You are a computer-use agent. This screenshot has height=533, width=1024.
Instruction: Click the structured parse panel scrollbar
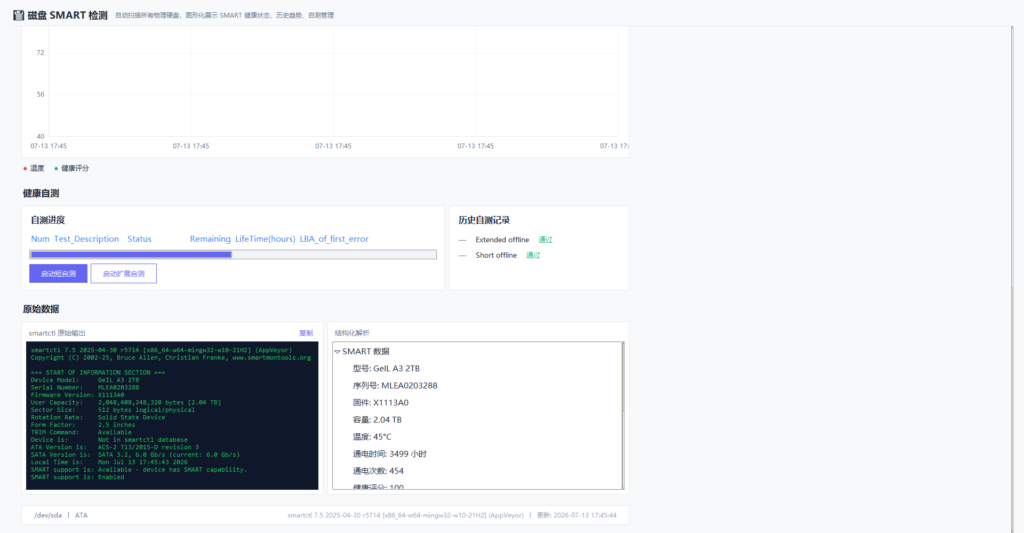(x=622, y=415)
